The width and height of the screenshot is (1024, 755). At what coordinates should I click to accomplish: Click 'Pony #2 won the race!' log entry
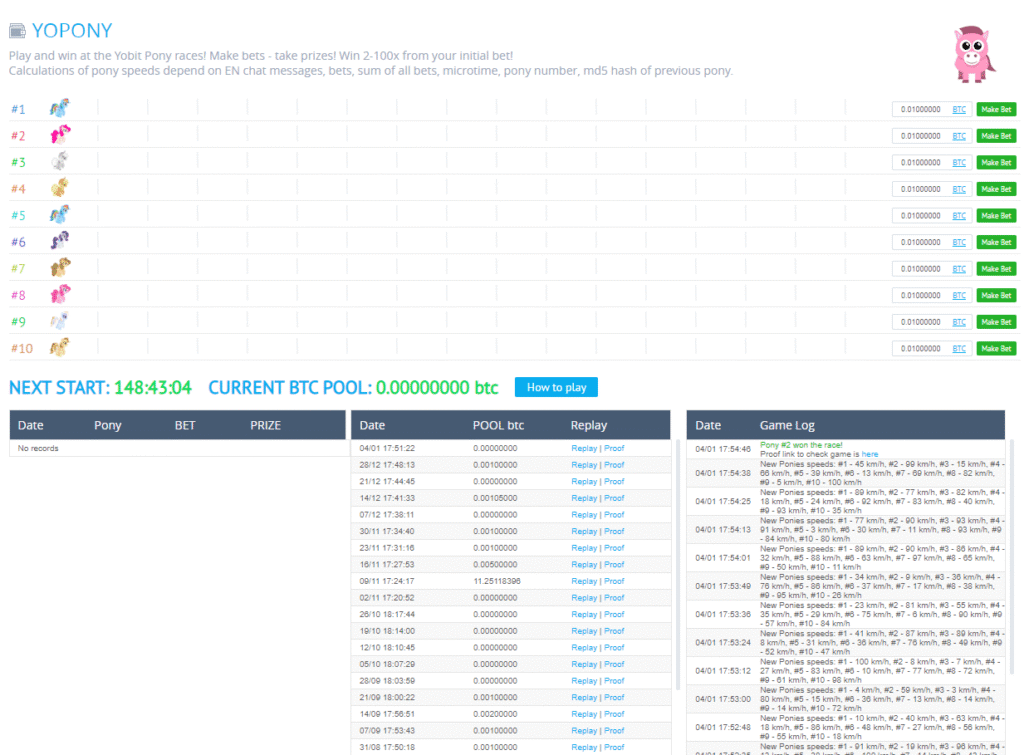[x=801, y=445]
